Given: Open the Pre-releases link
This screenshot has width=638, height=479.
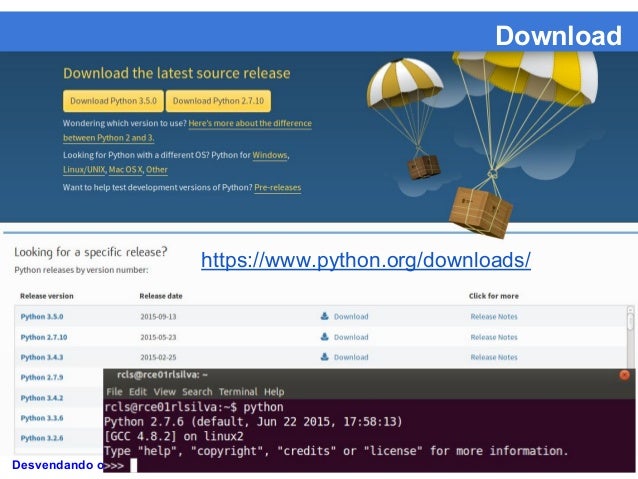Looking at the screenshot, I should [277, 188].
